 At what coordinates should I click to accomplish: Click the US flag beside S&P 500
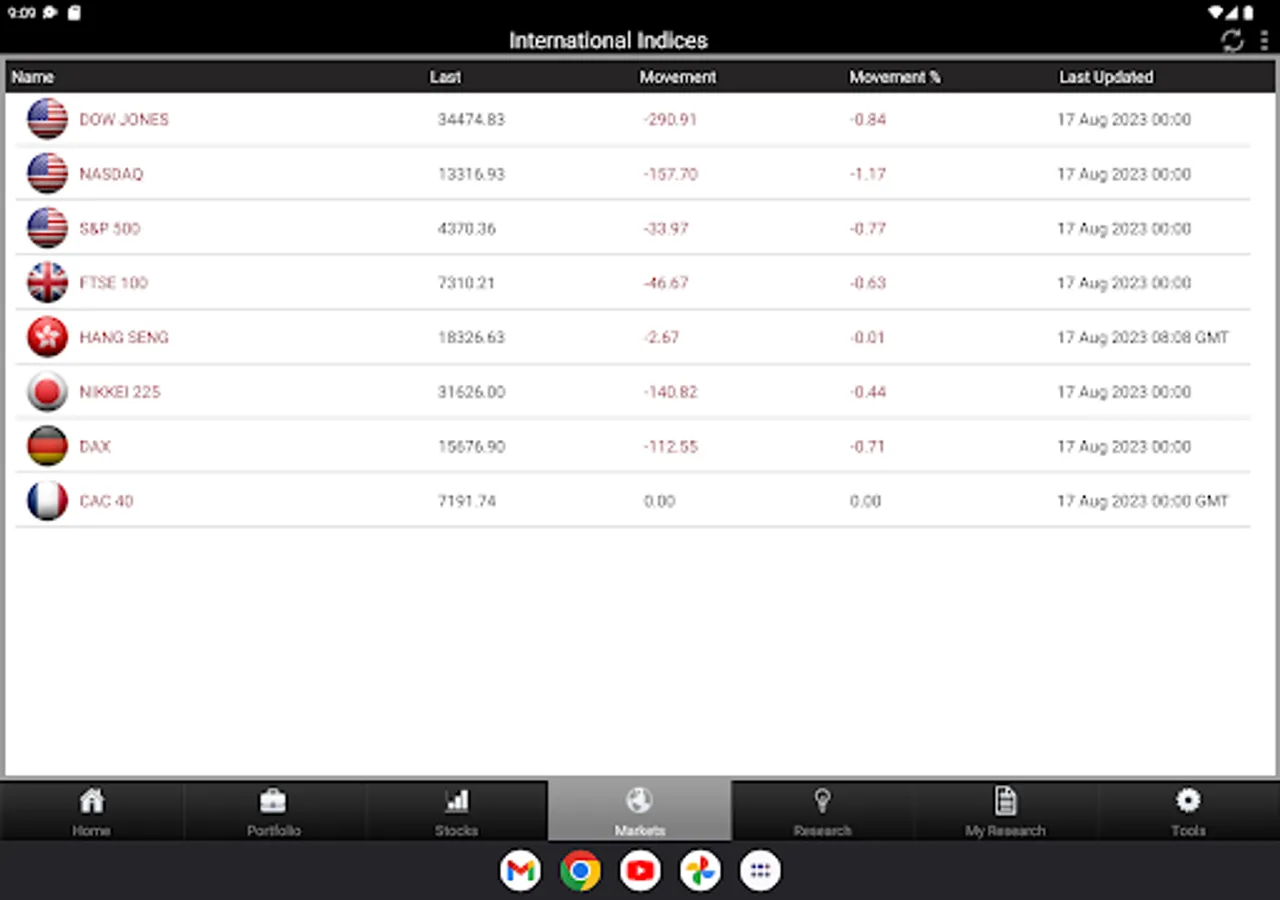pyautogui.click(x=47, y=228)
